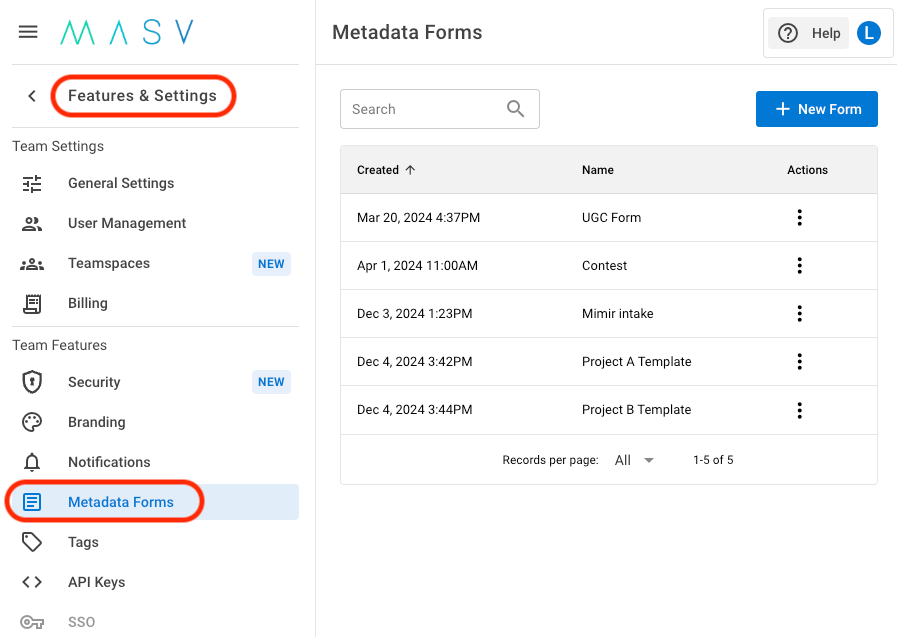897x637 pixels.
Task: Click the API Keys code brackets icon
Action: [x=32, y=582]
